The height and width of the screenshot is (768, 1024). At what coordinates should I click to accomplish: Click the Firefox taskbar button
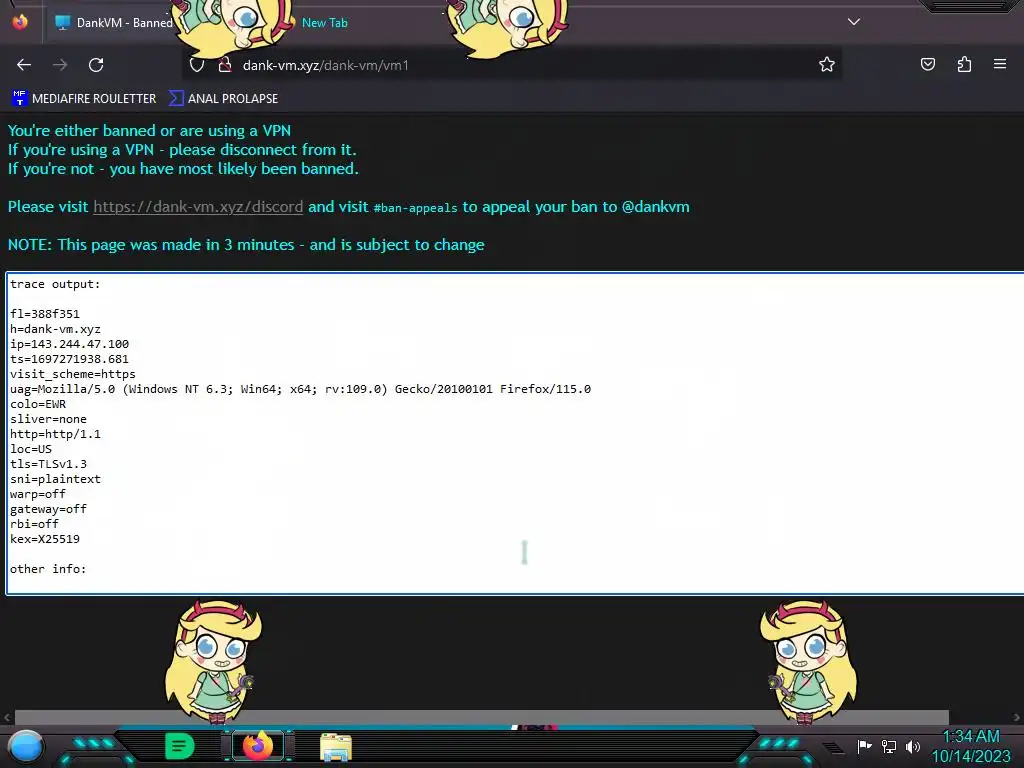[x=258, y=746]
